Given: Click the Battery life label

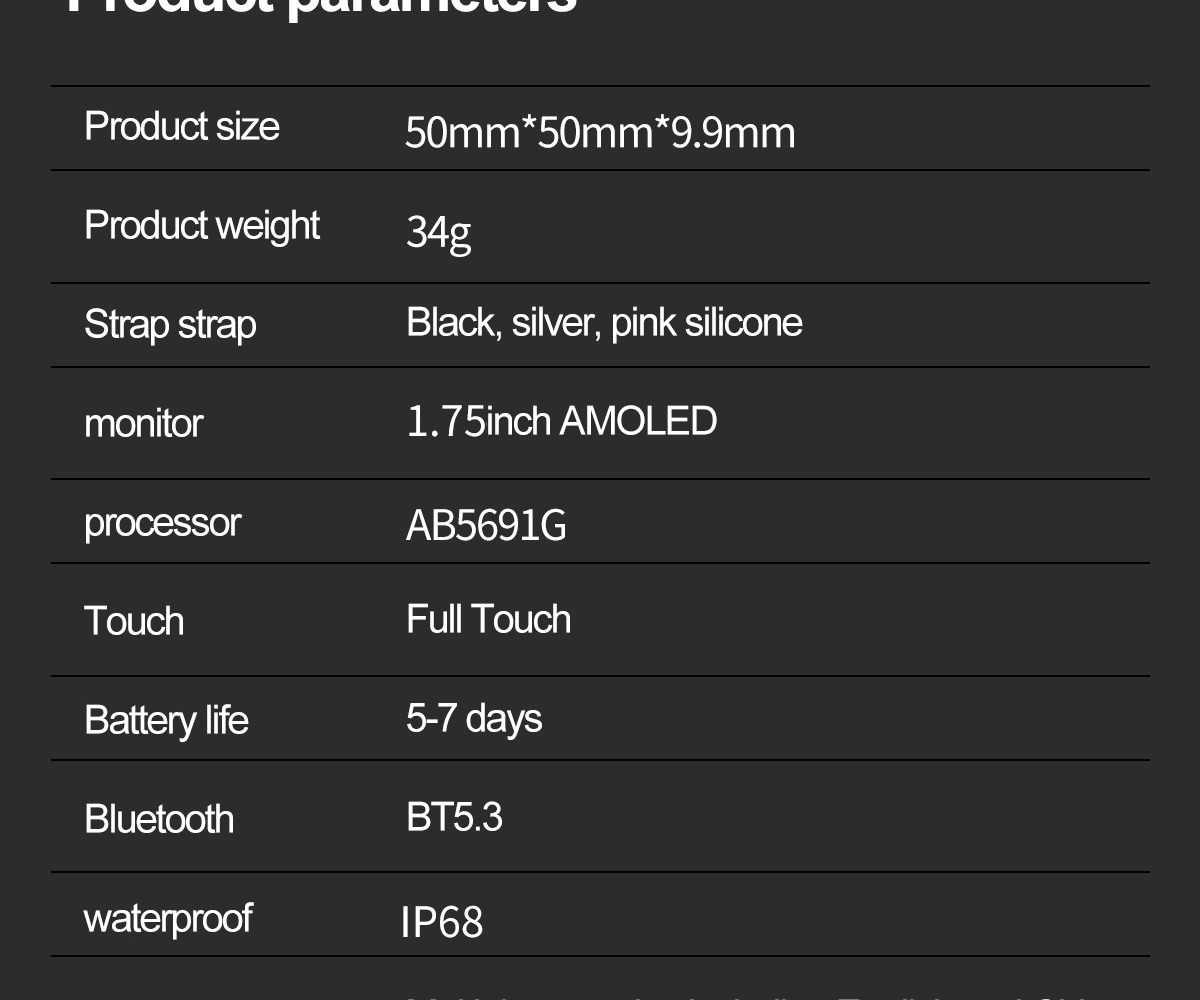Looking at the screenshot, I should pyautogui.click(x=166, y=721).
